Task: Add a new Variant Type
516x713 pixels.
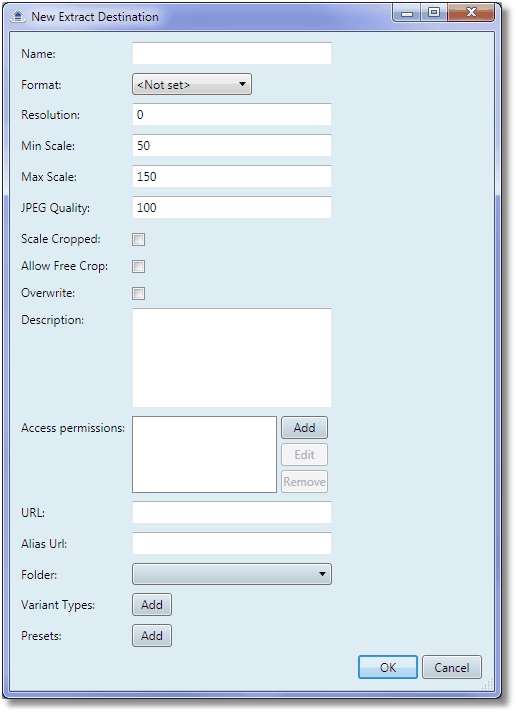Action: (152, 604)
